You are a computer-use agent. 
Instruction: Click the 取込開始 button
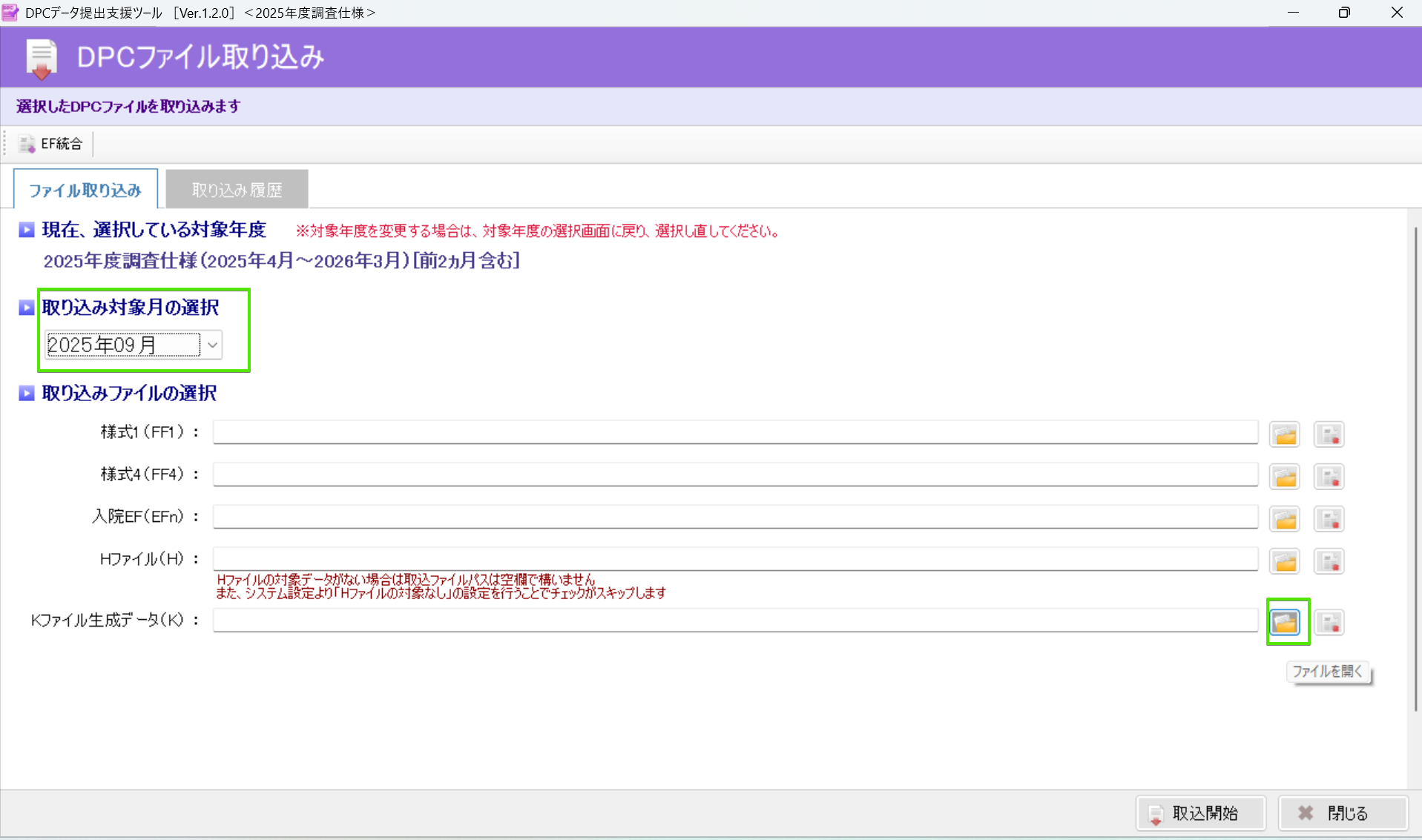point(1201,813)
